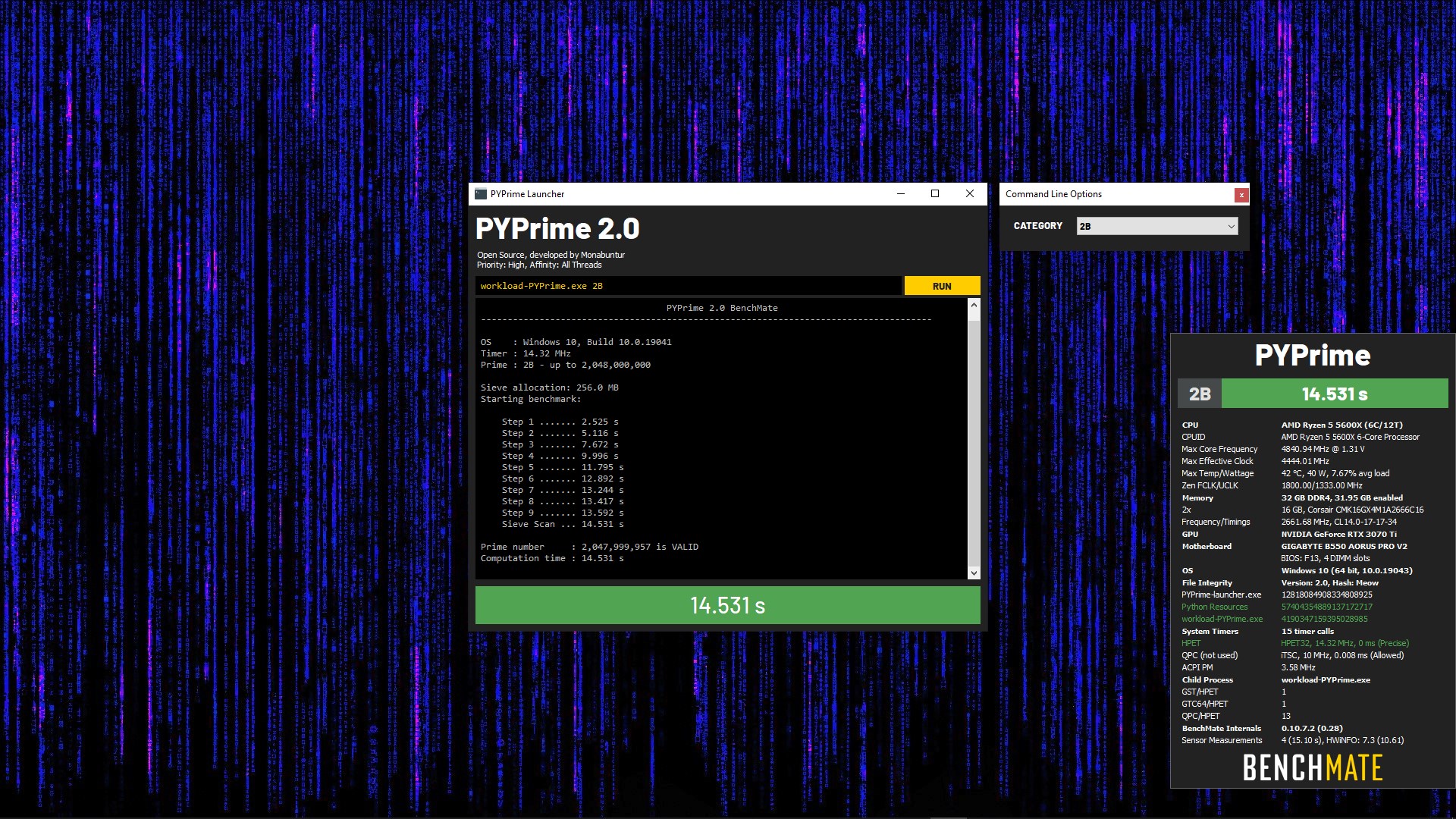Click 'Priority: High, Affinity: All Threads' text

pos(539,265)
